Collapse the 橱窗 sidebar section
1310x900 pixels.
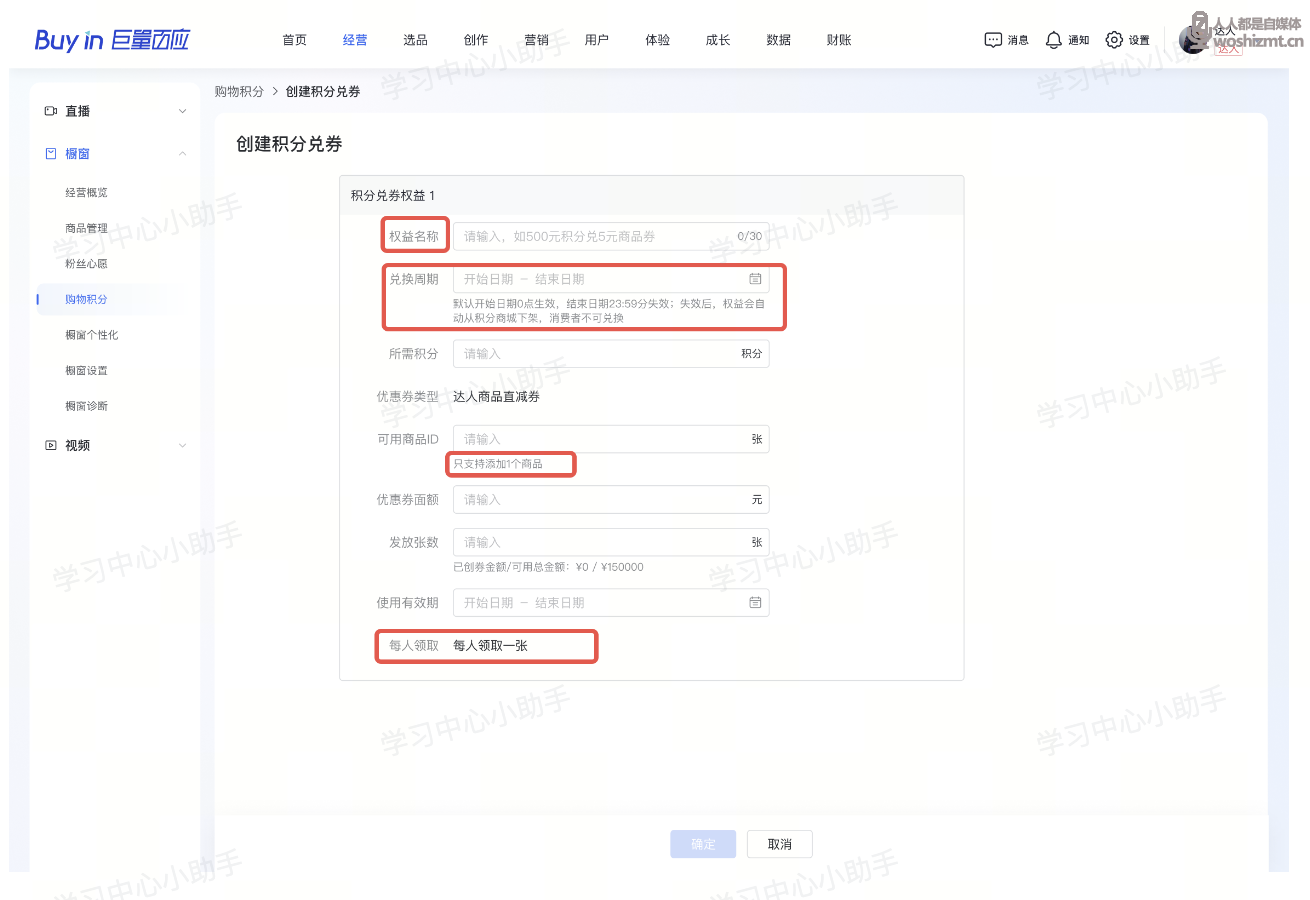pyautogui.click(x=182, y=154)
